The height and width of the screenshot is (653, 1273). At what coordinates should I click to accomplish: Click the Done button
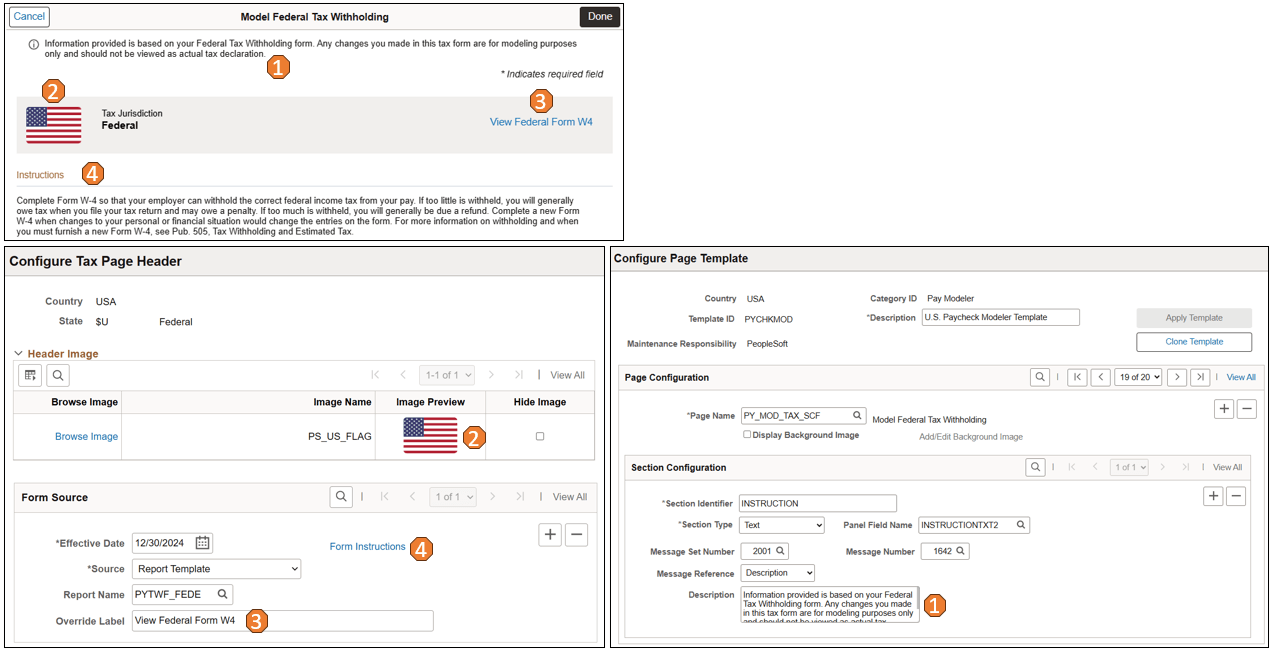coord(599,16)
